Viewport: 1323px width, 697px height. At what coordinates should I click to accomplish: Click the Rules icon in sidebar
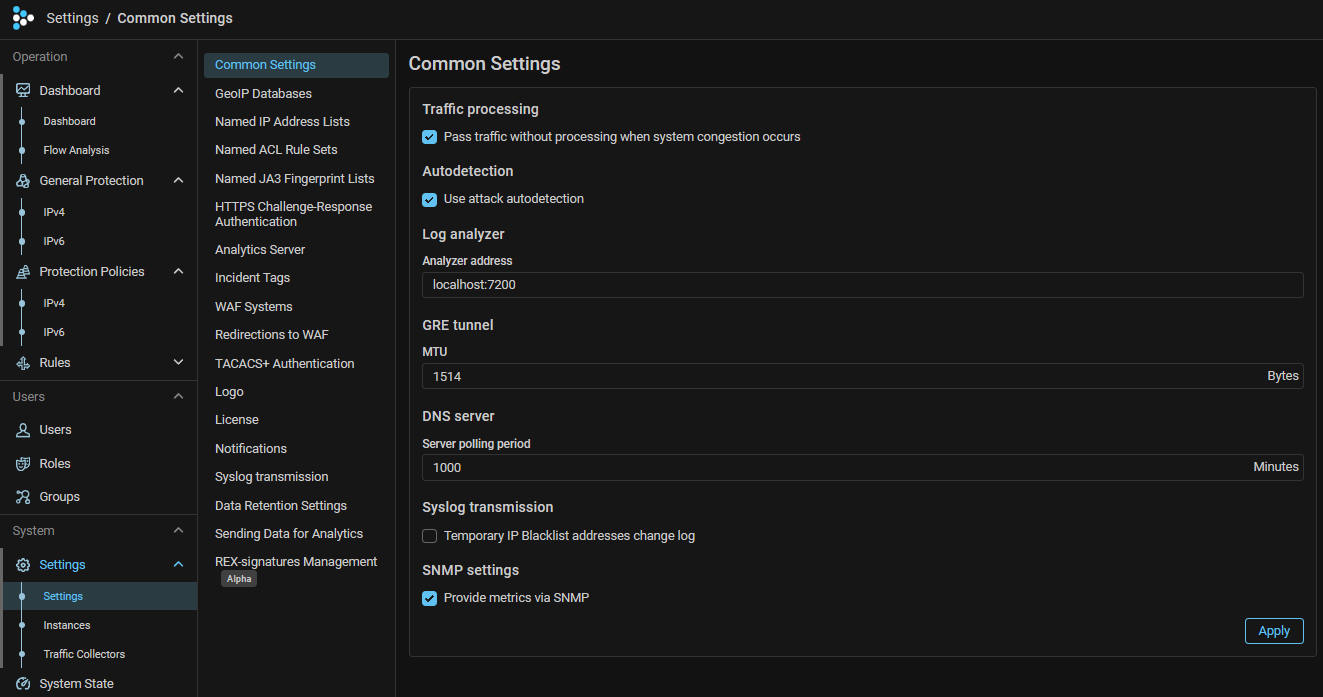coord(23,363)
